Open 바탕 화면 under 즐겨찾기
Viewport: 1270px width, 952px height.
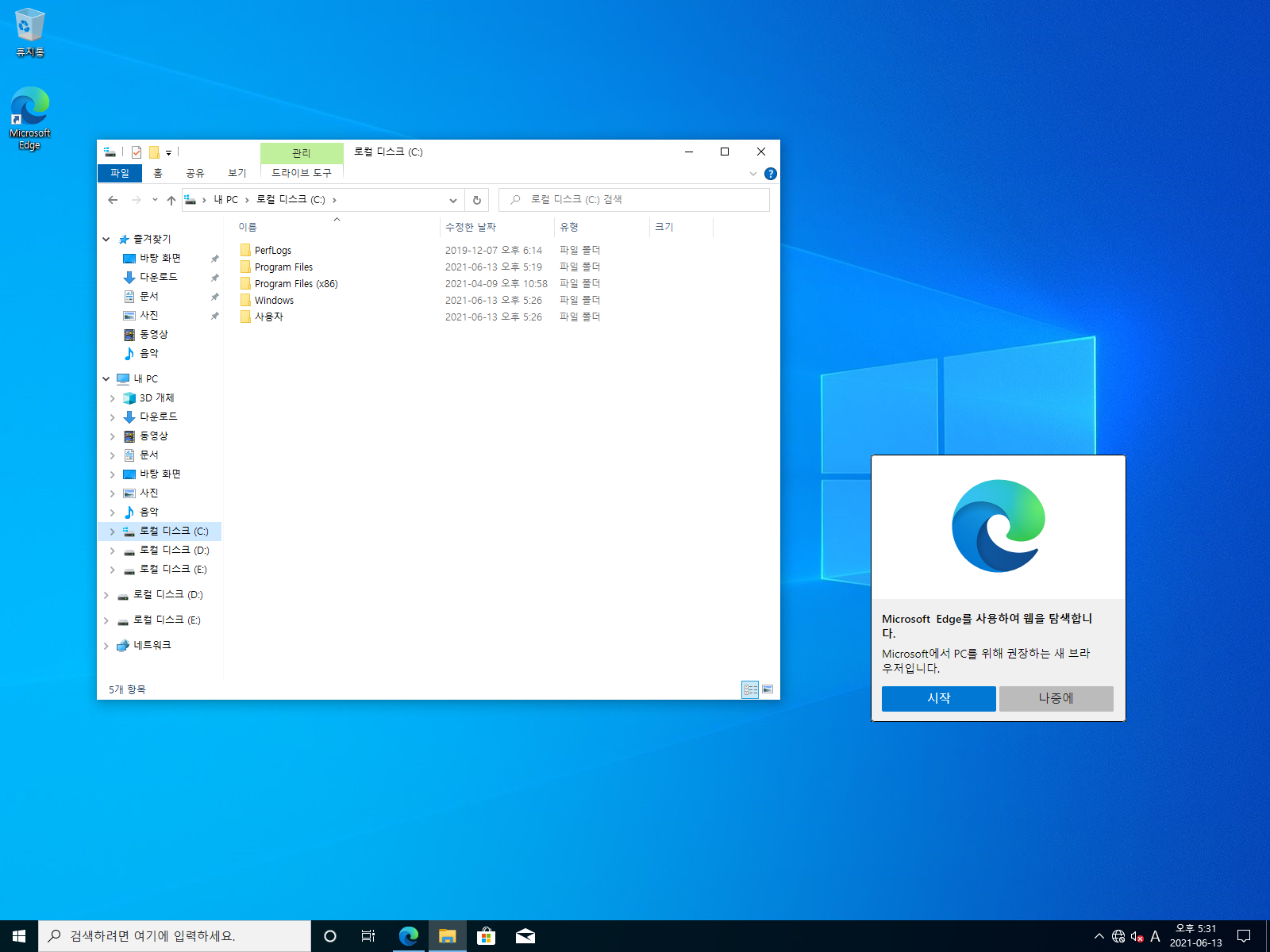tap(160, 259)
